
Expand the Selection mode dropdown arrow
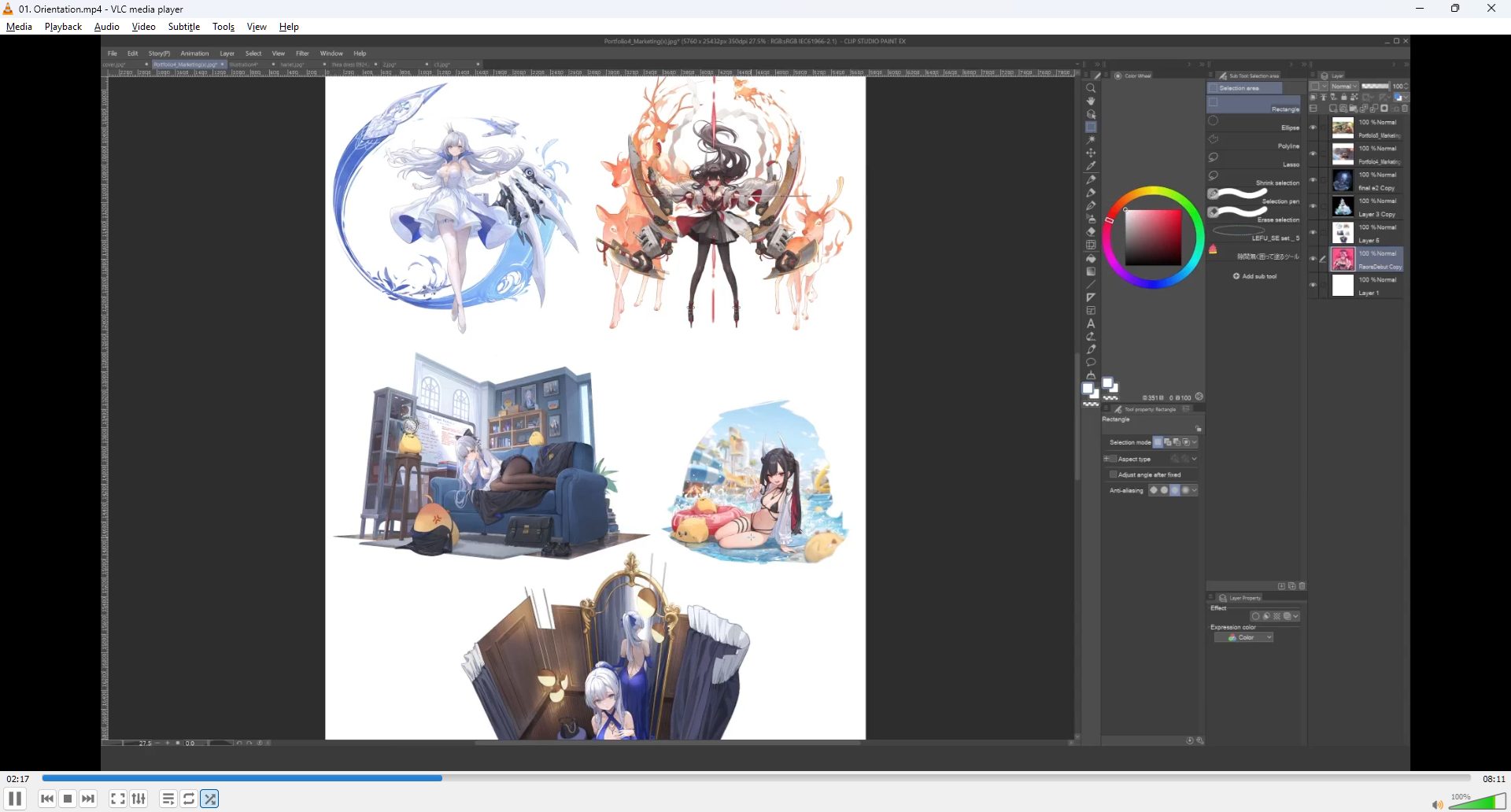[x=1195, y=442]
